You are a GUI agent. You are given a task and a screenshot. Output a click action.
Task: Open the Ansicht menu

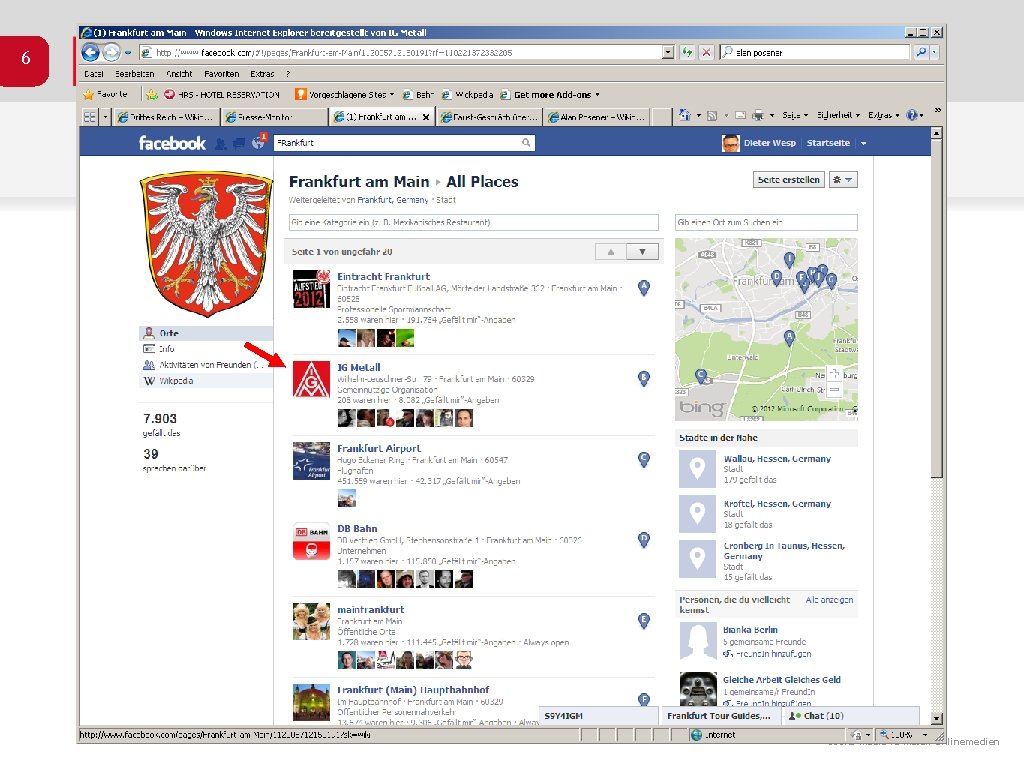(x=179, y=74)
